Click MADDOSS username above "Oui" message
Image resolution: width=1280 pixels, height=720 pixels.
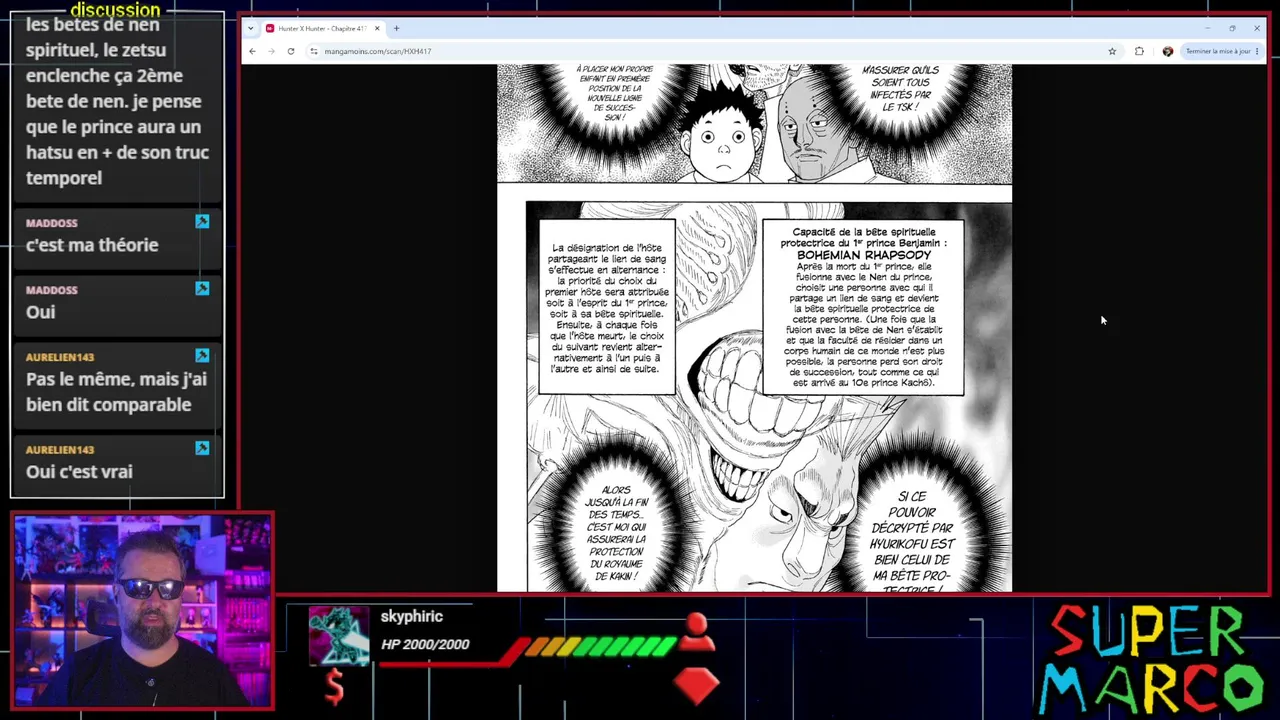[x=51, y=290]
